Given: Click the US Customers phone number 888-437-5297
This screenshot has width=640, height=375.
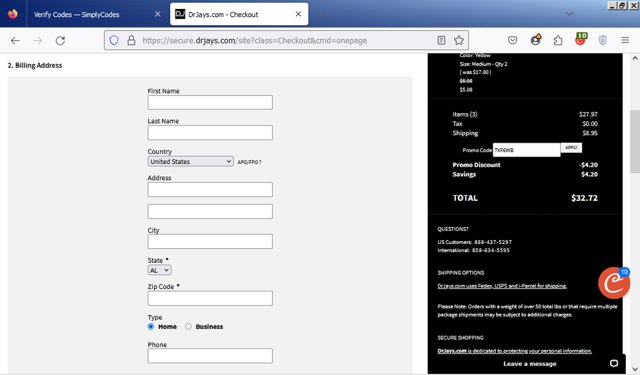Looking at the screenshot, I should click(x=493, y=242).
